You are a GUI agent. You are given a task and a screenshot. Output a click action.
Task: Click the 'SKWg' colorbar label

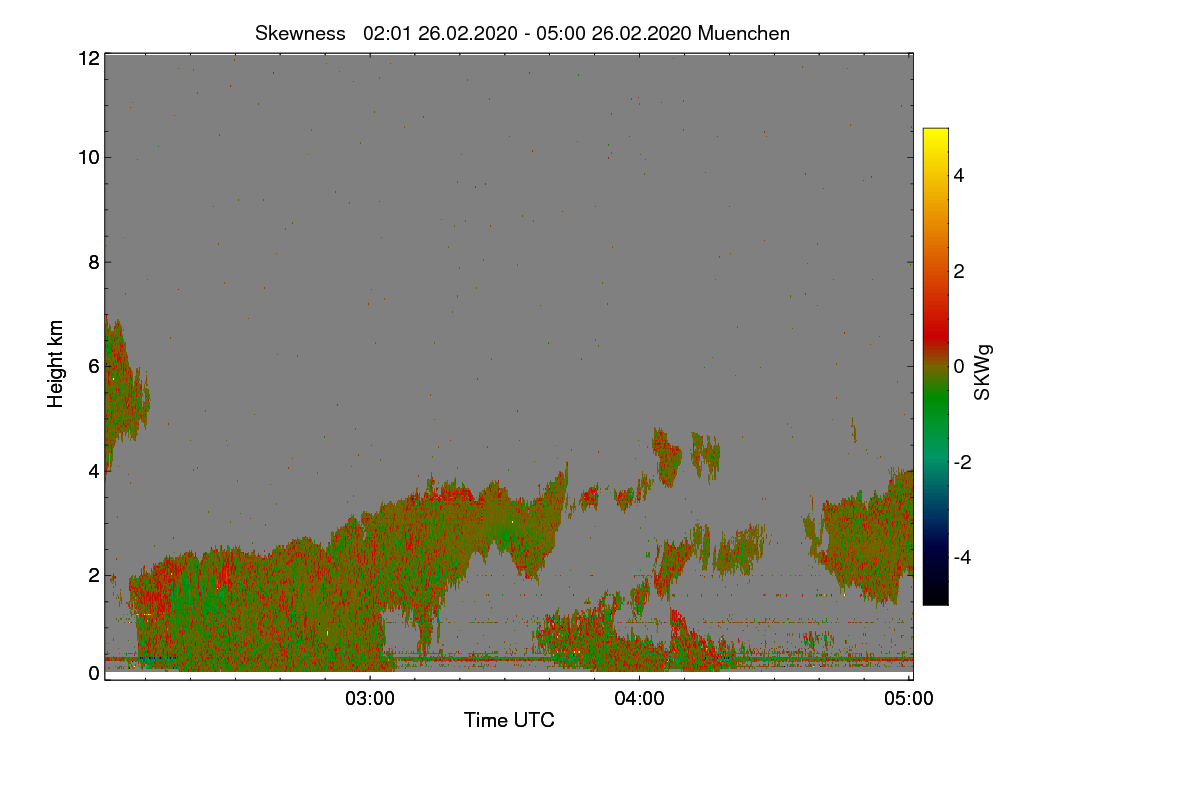[x=982, y=372]
